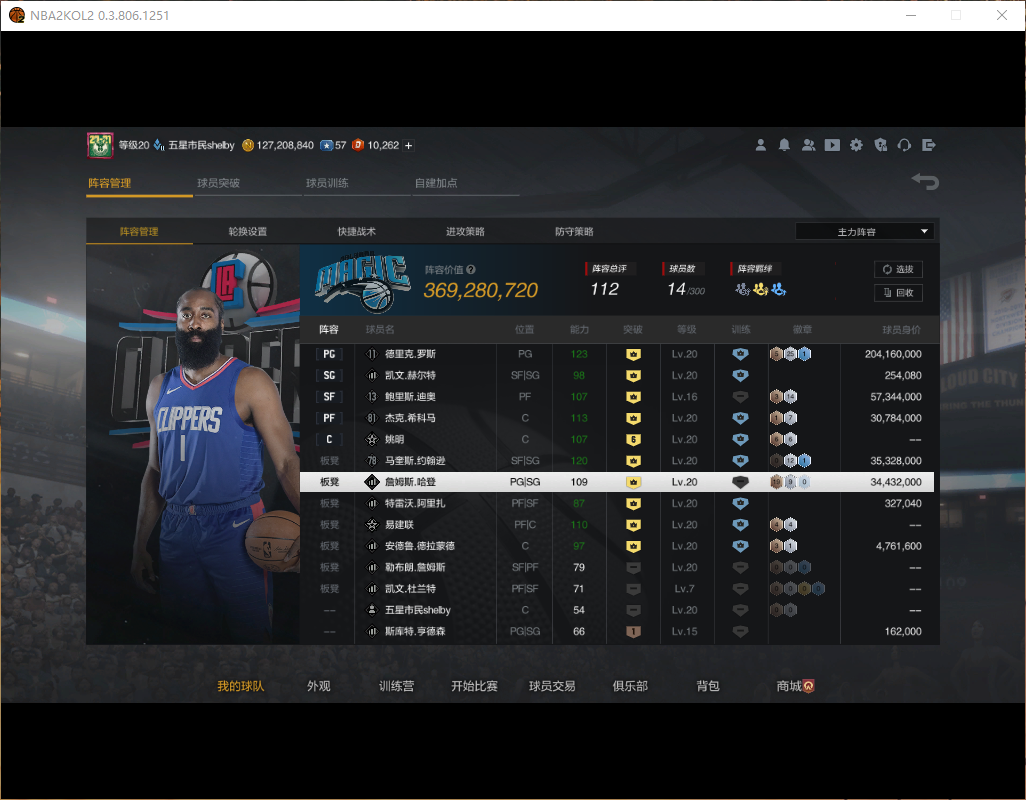1026x800 pixels.
Task: Open the 防守策略 sub-tab
Action: (x=574, y=232)
